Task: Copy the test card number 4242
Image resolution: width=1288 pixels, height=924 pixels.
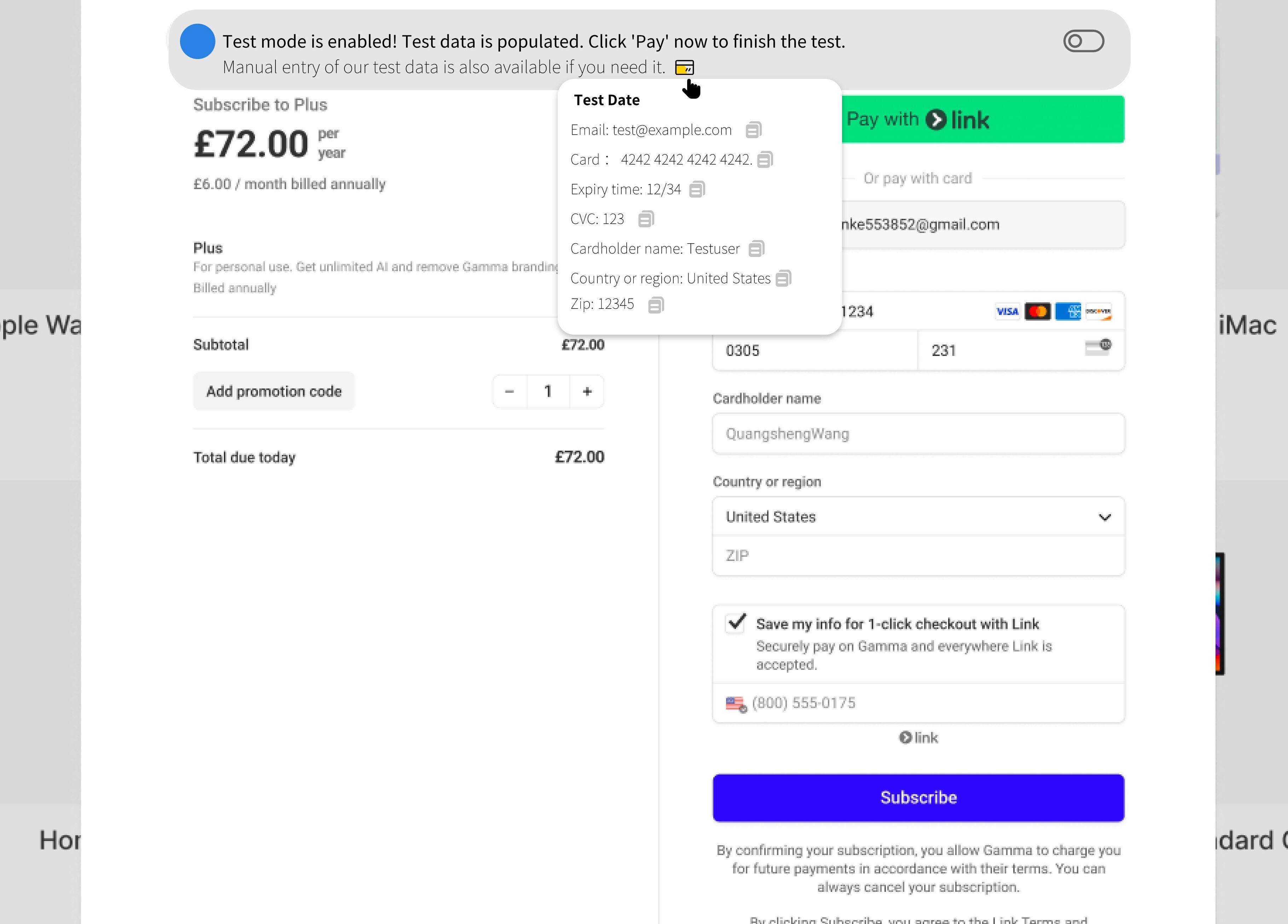Action: [x=765, y=160]
